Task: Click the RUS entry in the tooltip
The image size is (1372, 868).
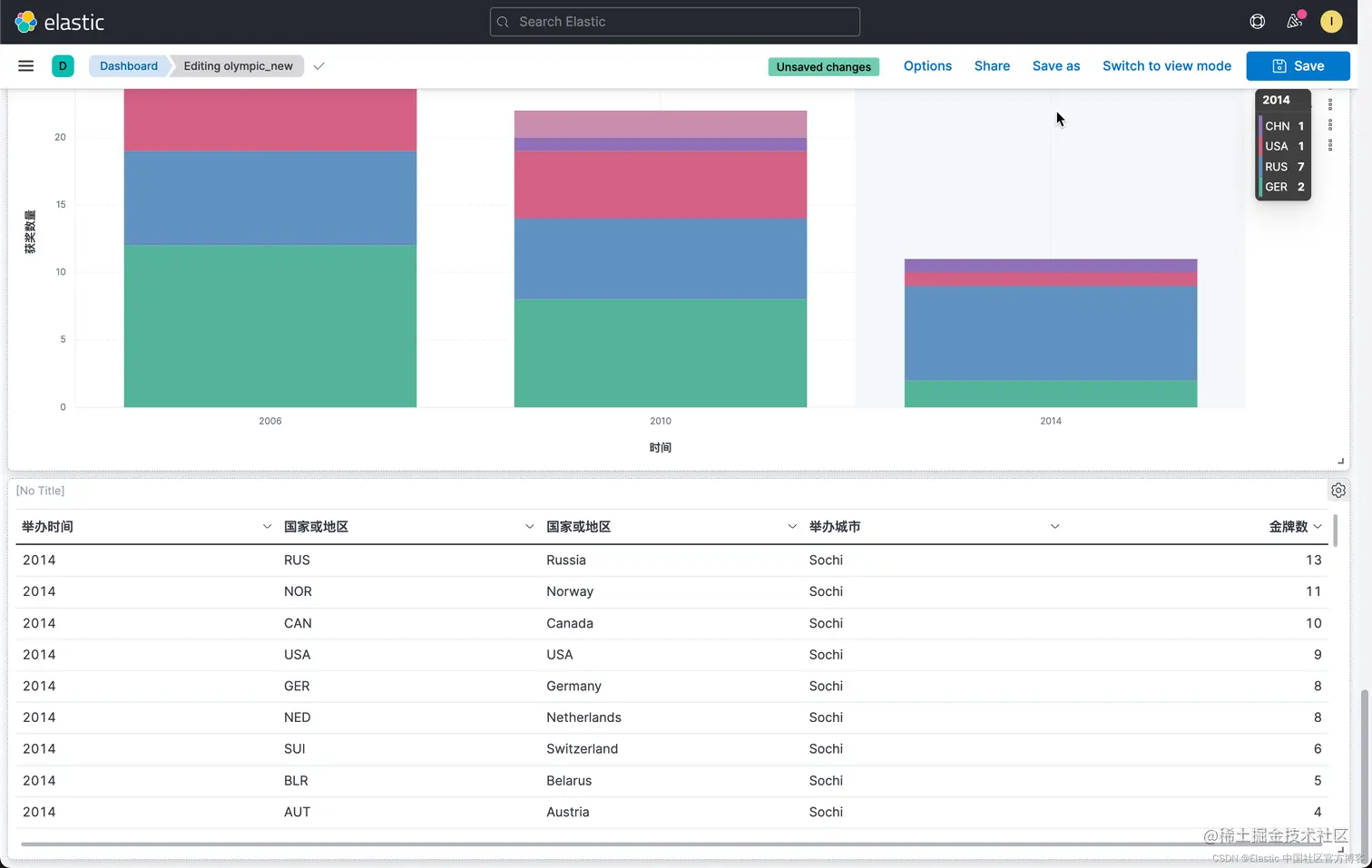Action: click(1283, 167)
